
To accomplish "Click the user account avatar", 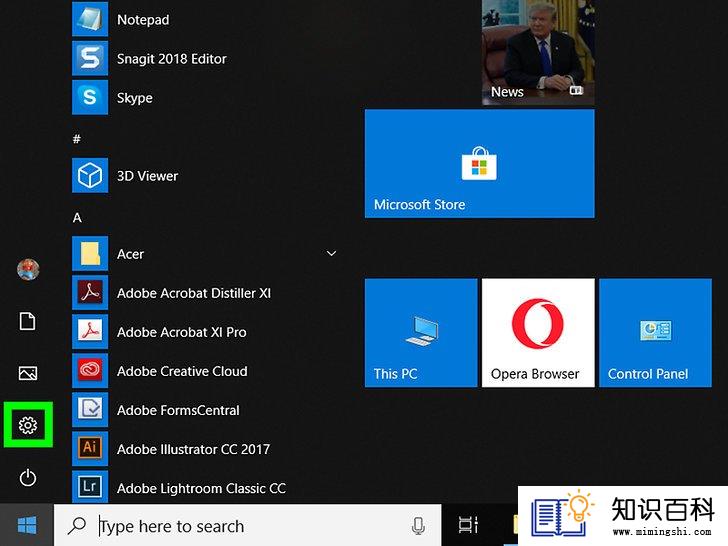I will coord(28,269).
